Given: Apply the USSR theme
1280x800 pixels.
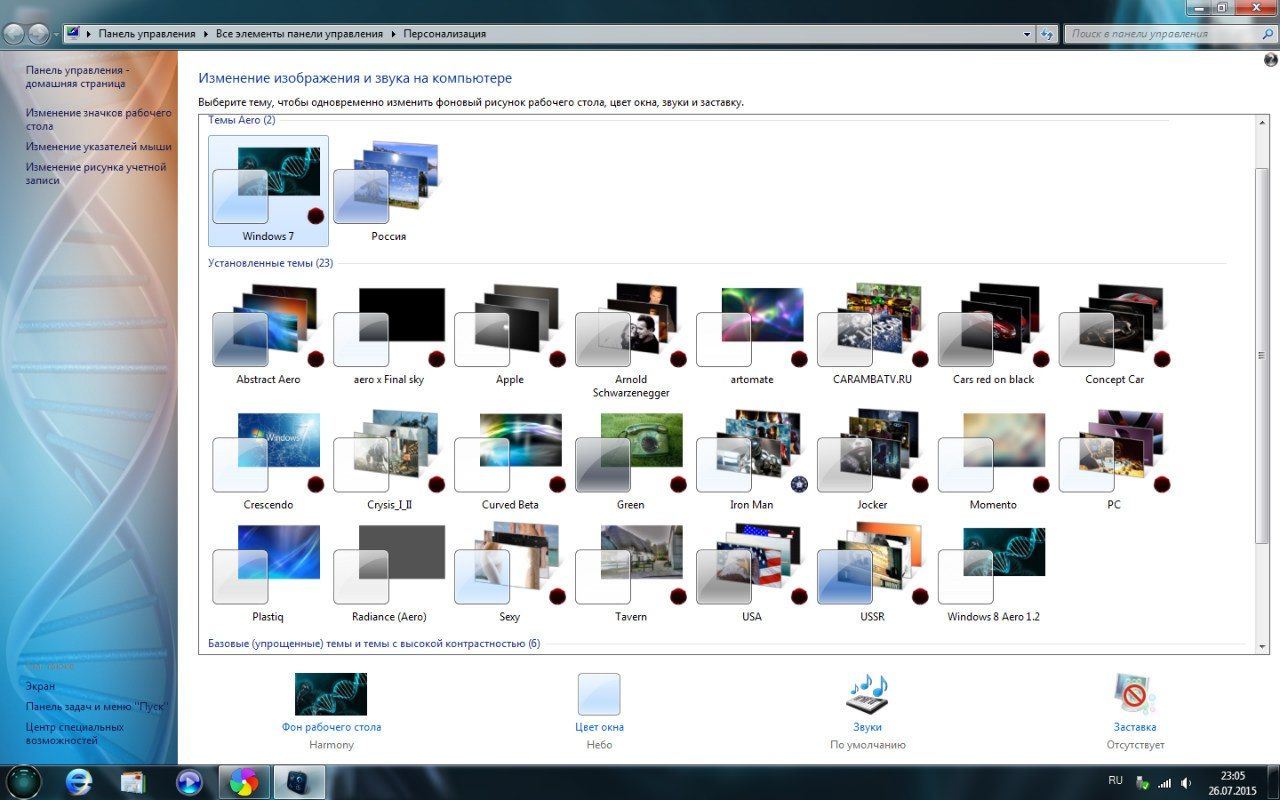Looking at the screenshot, I should (x=873, y=572).
